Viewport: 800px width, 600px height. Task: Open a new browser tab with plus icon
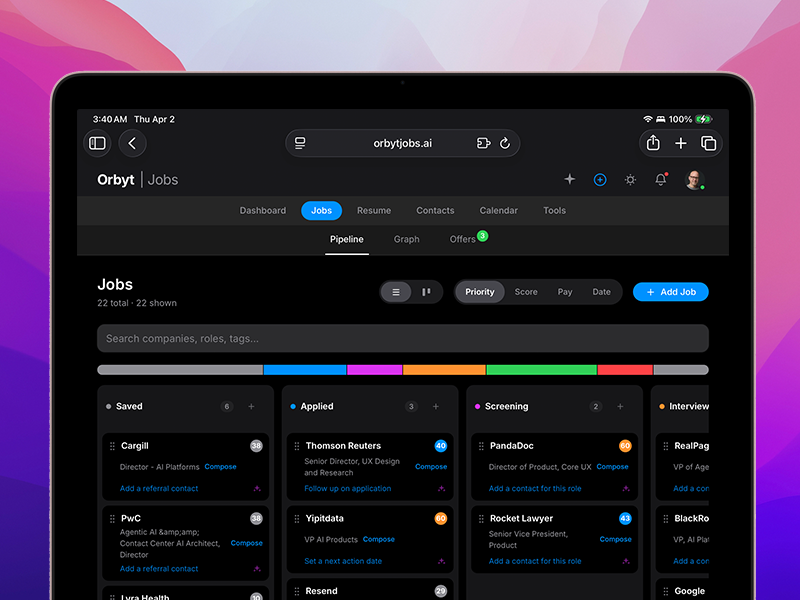(x=681, y=143)
